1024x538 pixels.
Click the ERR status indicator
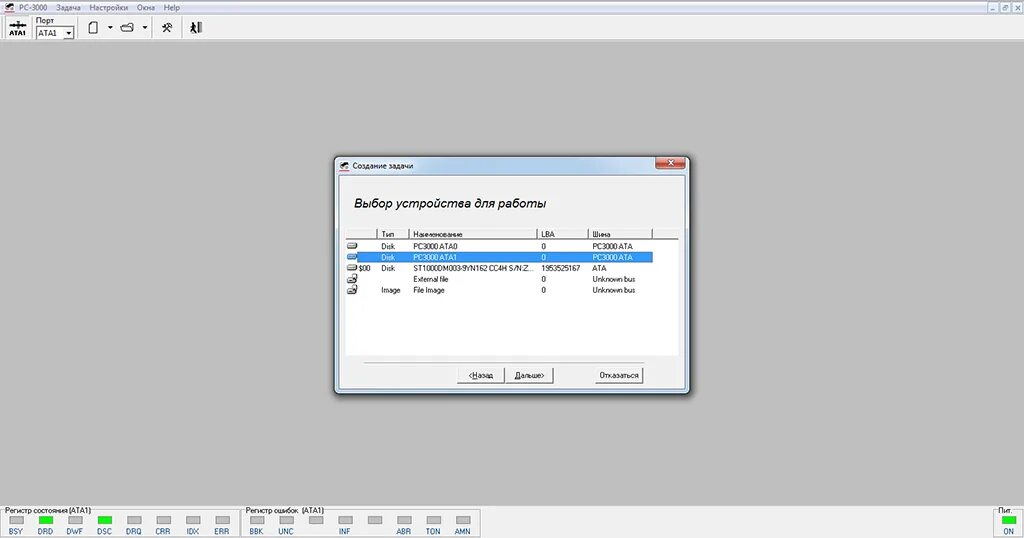[x=222, y=520]
